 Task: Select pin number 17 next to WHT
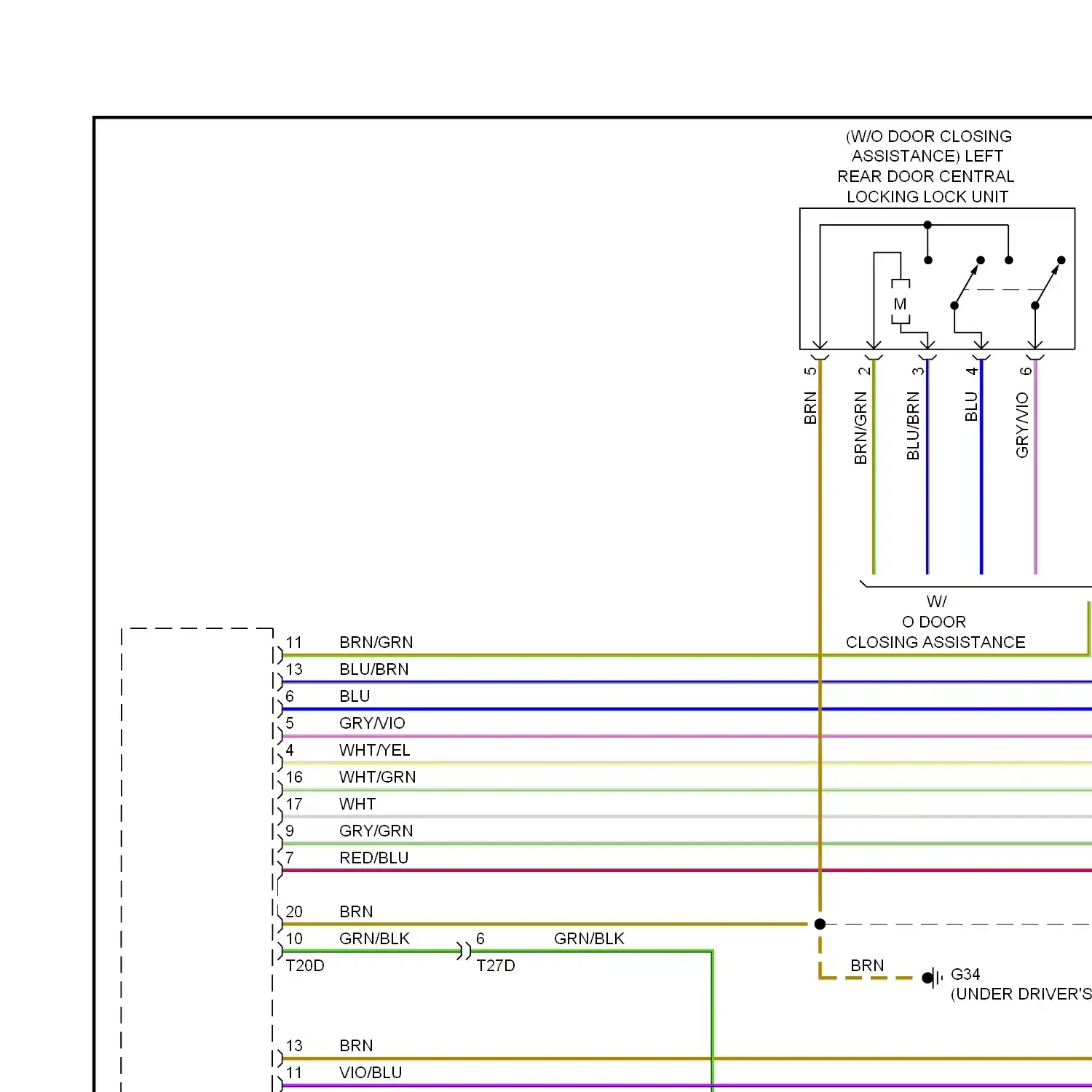(x=294, y=804)
